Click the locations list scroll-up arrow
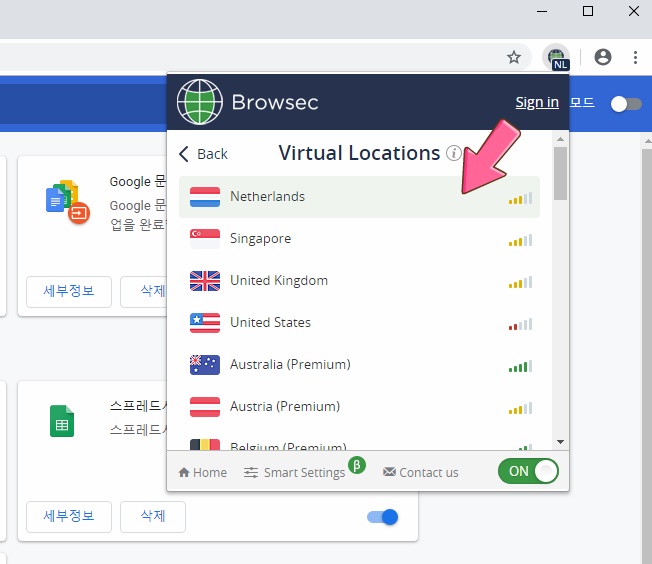Screen dimensions: 652x564 561,139
